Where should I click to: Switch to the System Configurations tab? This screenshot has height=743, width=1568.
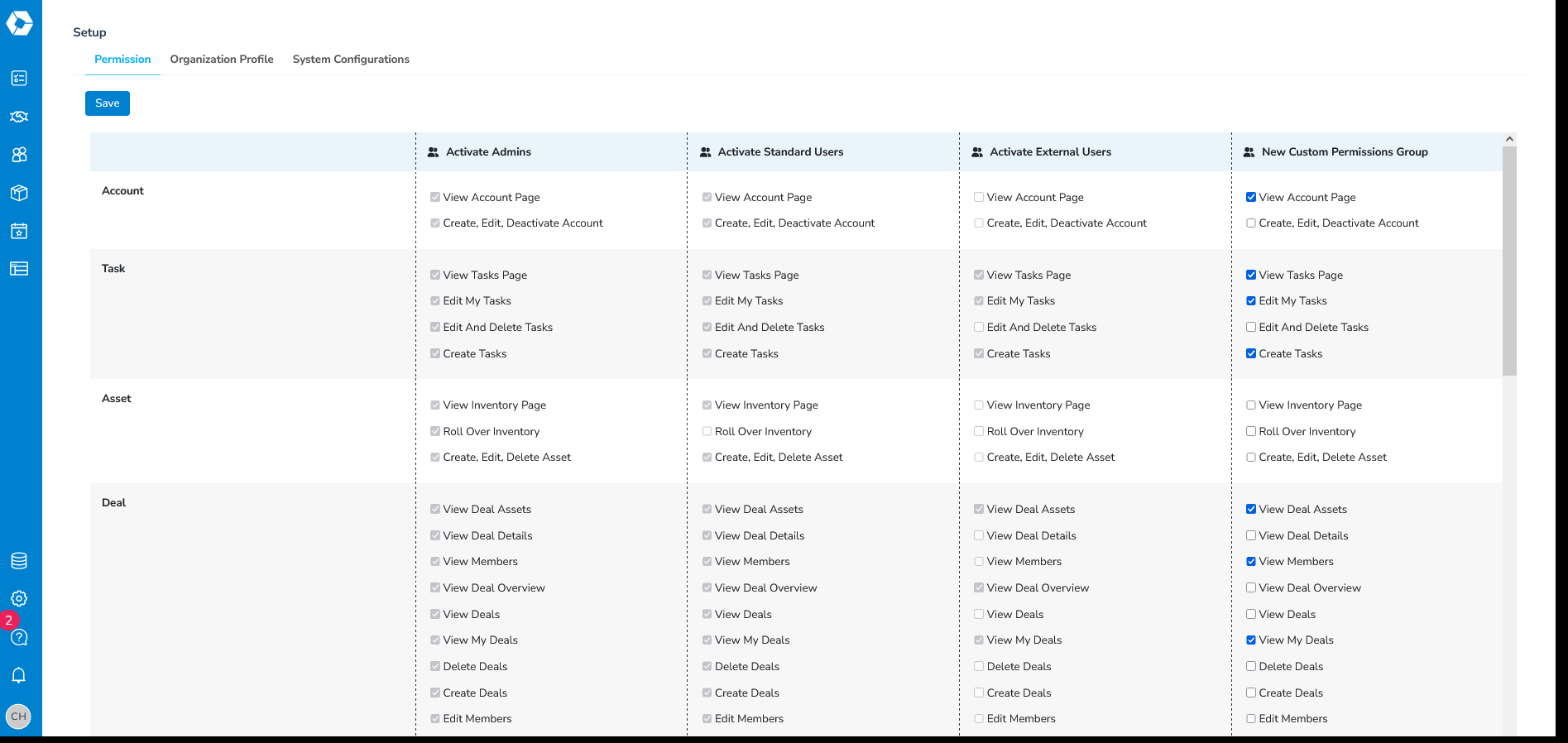click(351, 60)
